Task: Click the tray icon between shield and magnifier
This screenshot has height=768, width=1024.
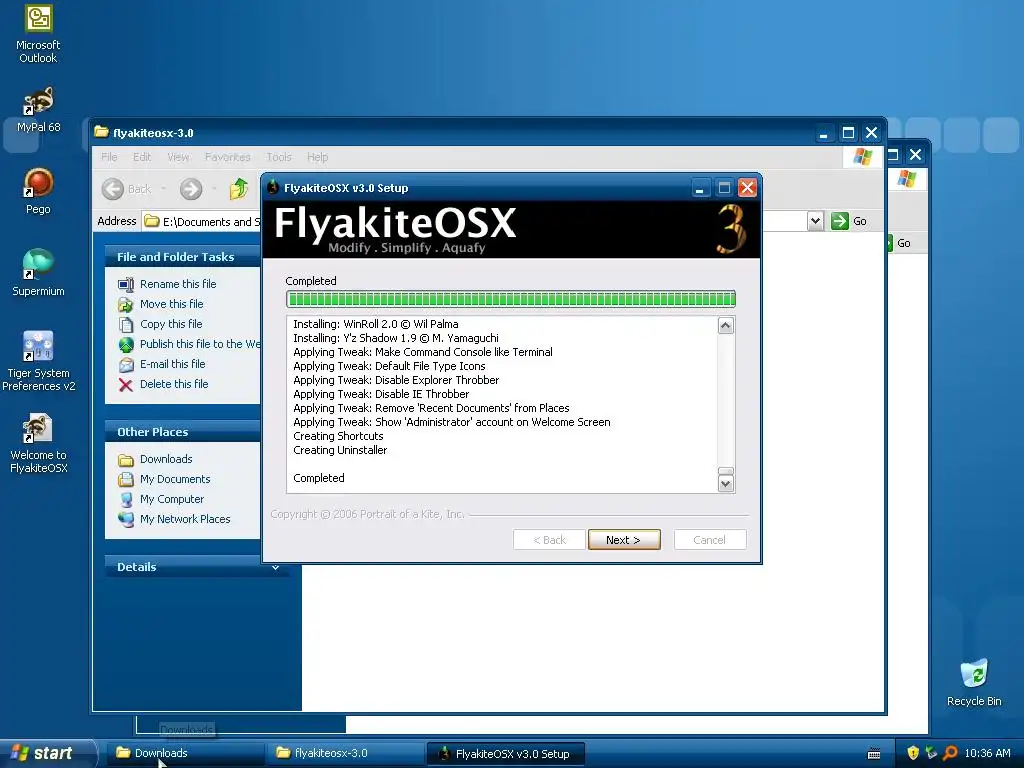Action: pos(931,753)
